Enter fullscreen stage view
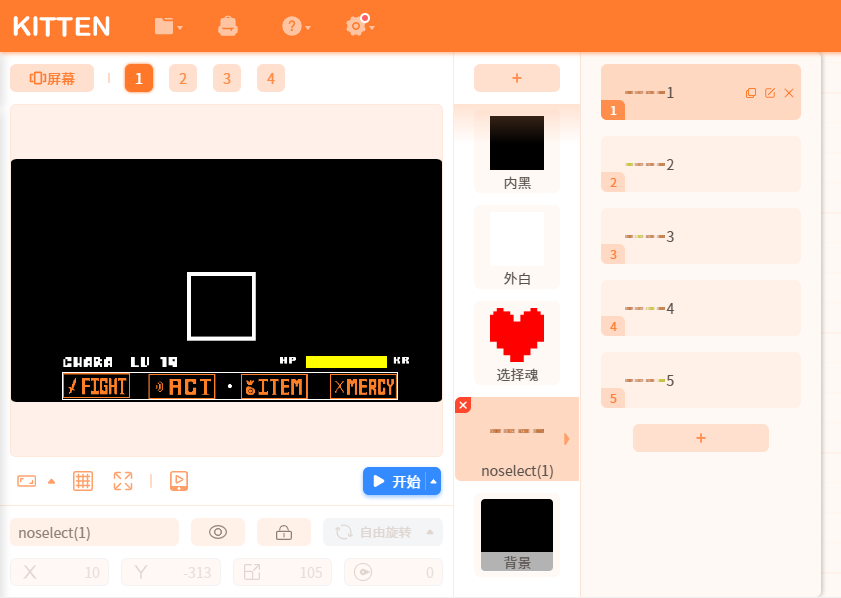Image resolution: width=841 pixels, height=598 pixels. coord(123,481)
